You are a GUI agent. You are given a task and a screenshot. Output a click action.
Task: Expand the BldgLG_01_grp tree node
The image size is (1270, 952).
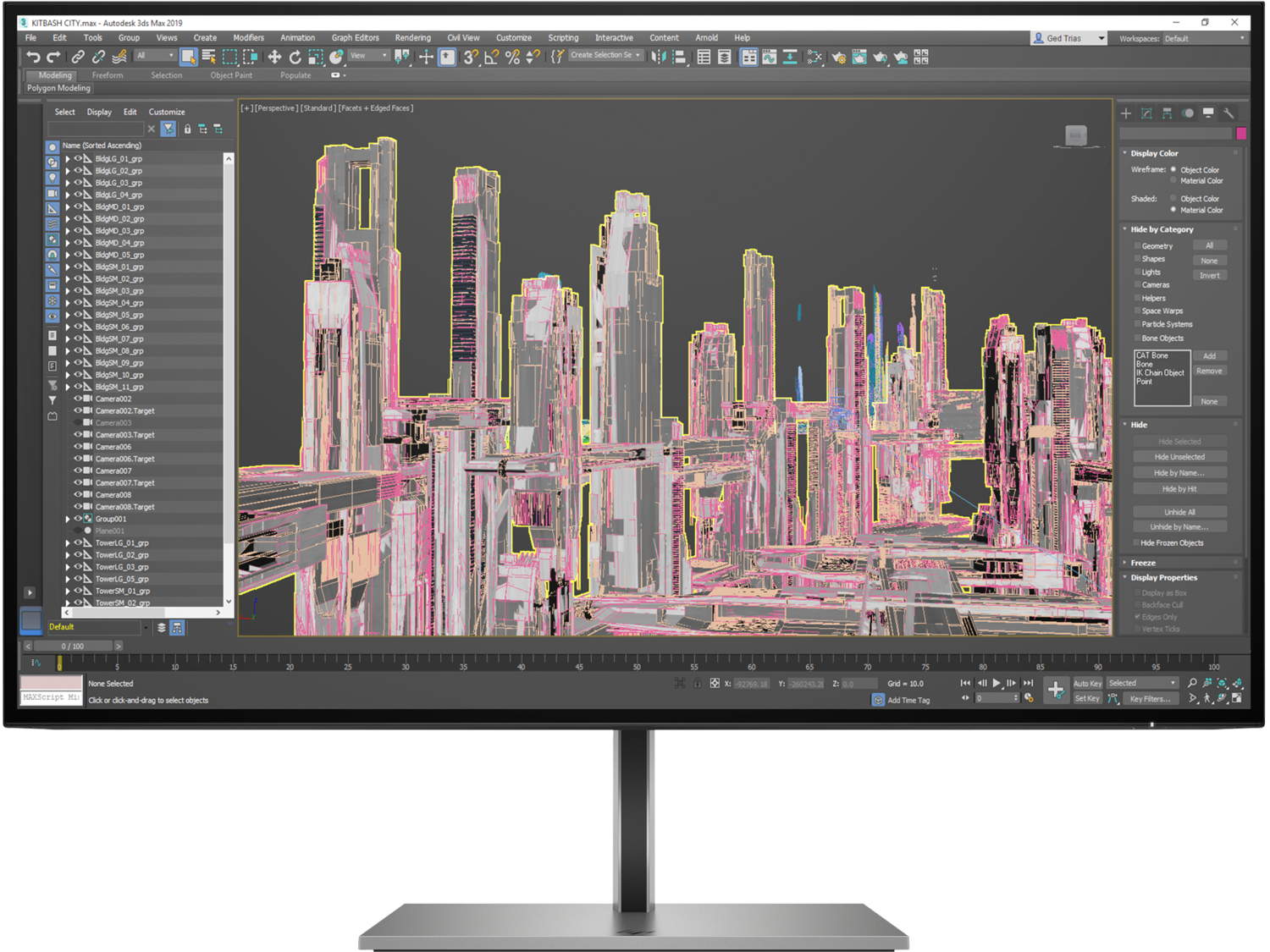[68, 159]
